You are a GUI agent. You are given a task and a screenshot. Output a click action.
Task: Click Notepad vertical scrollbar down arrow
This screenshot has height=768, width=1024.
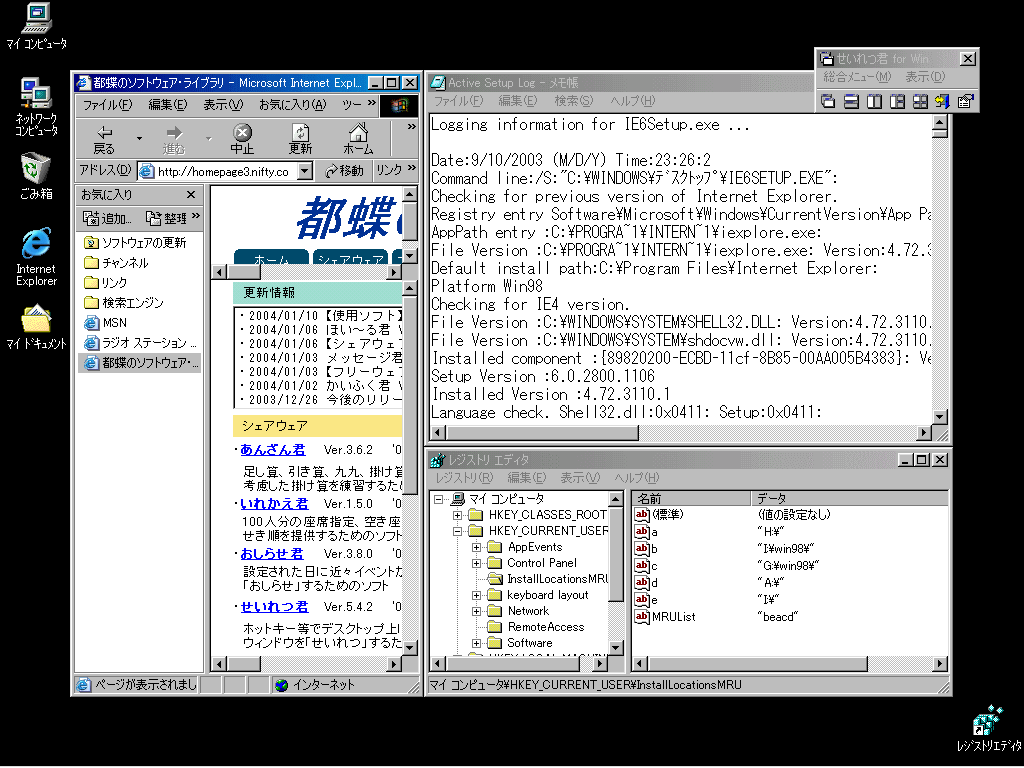(939, 417)
